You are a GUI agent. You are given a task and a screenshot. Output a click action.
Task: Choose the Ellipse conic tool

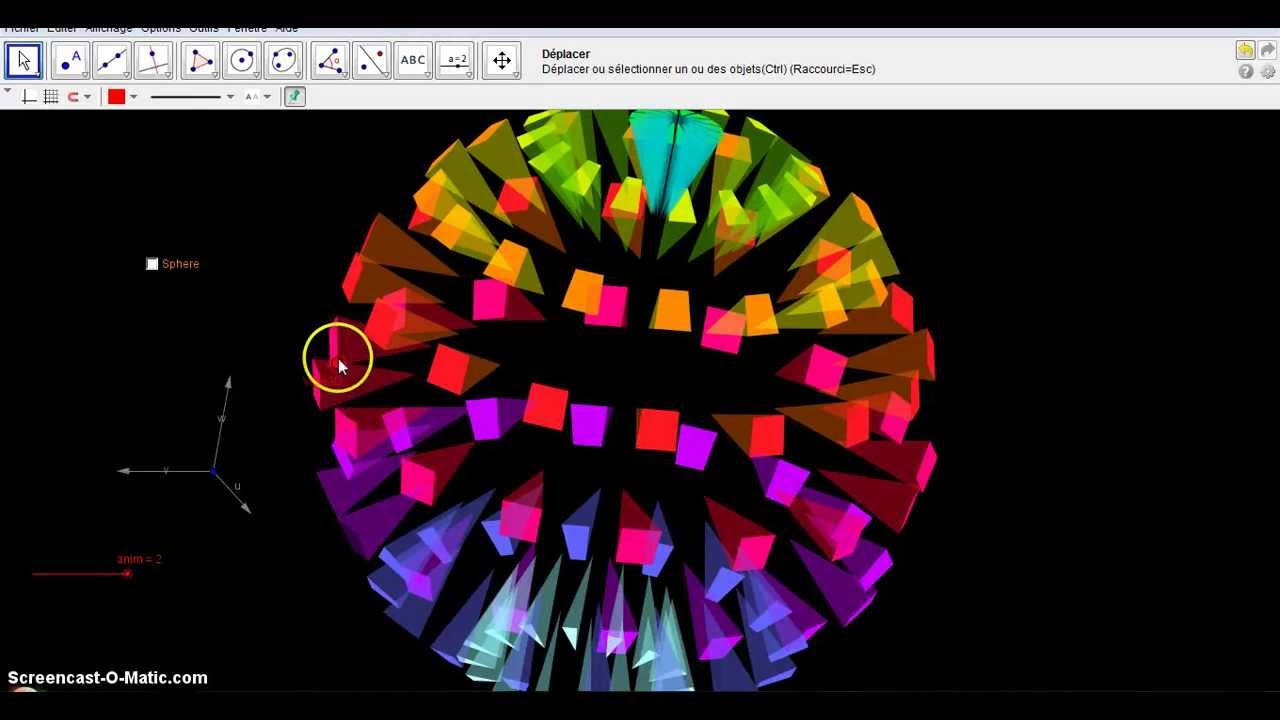tap(285, 61)
